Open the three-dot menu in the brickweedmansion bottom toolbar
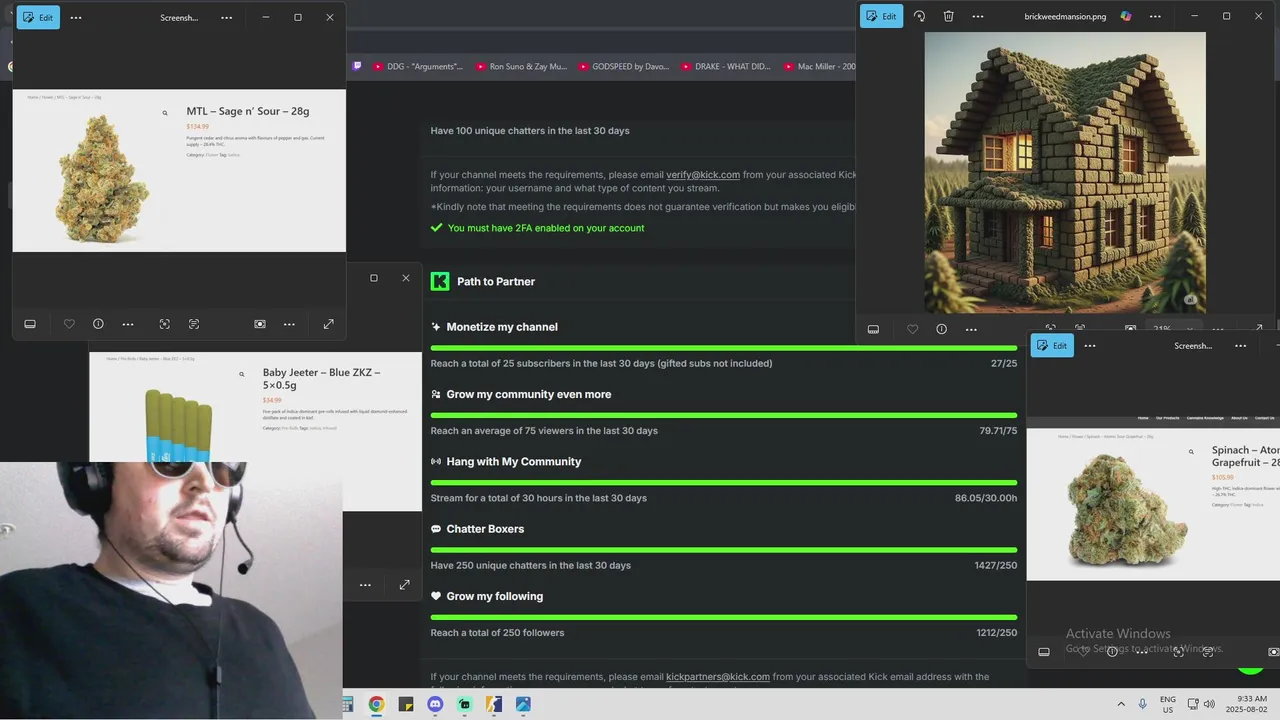The width and height of the screenshot is (1280, 720). pyautogui.click(x=971, y=329)
